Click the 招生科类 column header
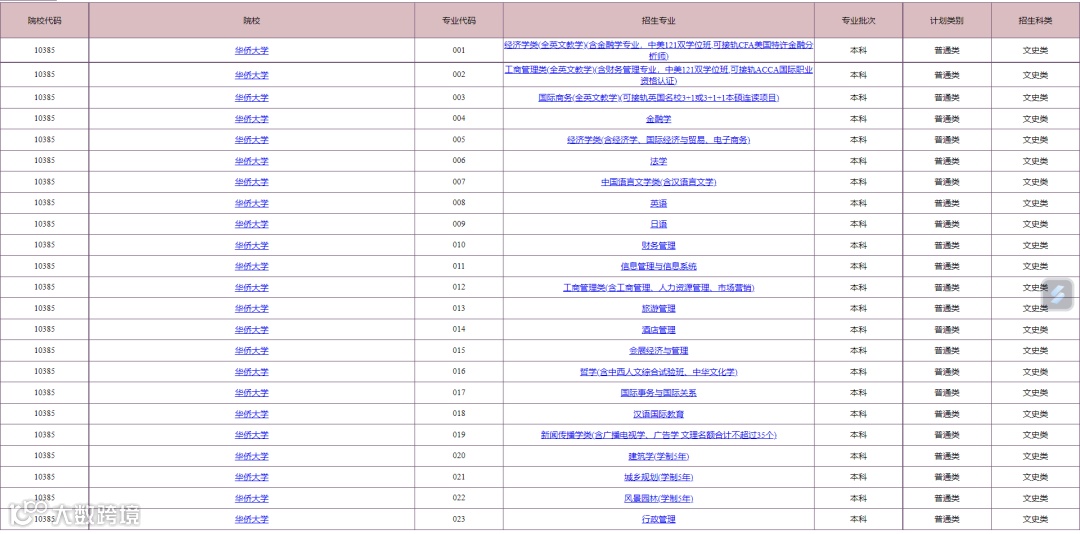 (x=1035, y=21)
